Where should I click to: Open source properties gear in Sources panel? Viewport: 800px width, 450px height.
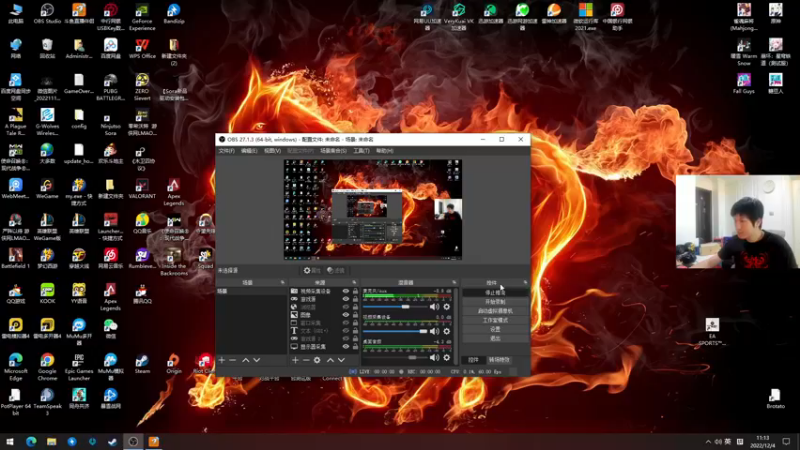click(317, 360)
